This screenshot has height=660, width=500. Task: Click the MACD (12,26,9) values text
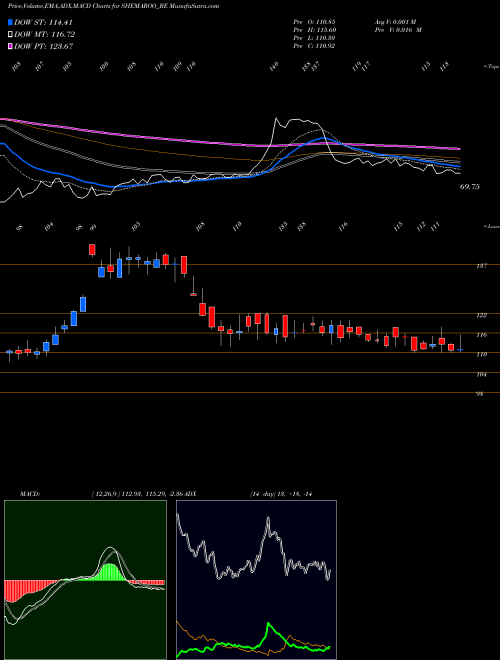138,494
